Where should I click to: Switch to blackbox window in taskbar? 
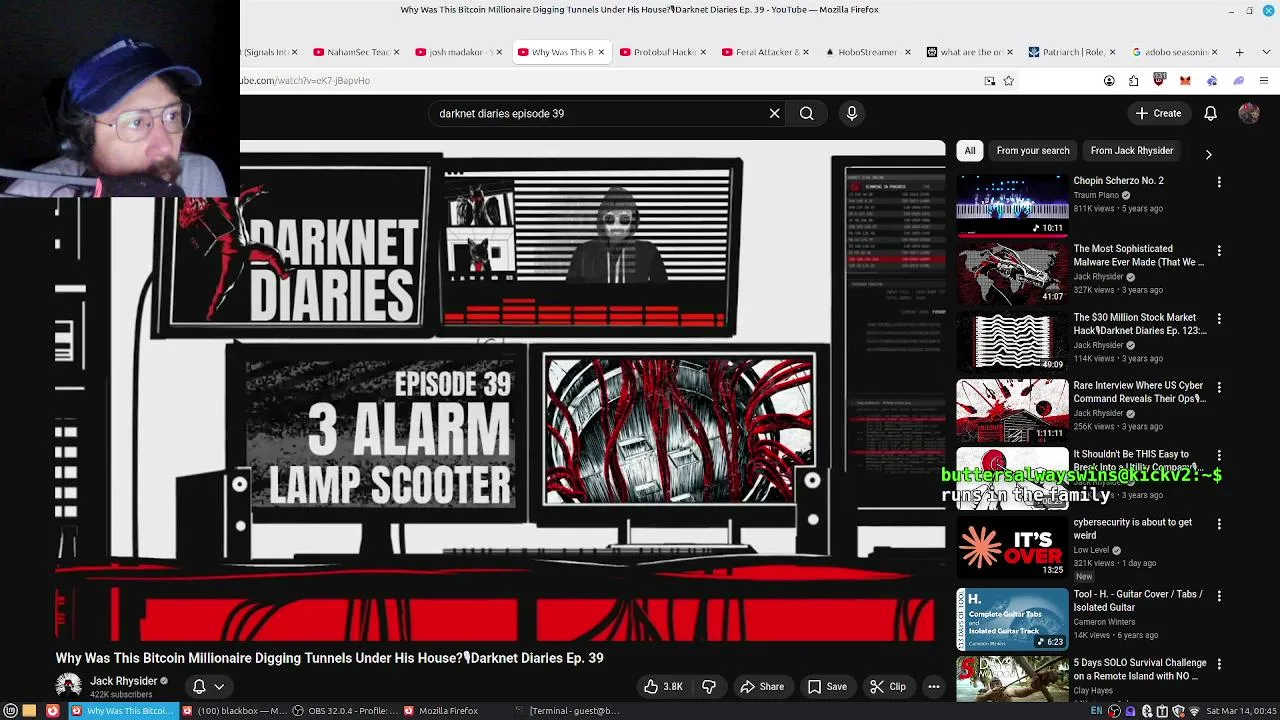(234, 711)
